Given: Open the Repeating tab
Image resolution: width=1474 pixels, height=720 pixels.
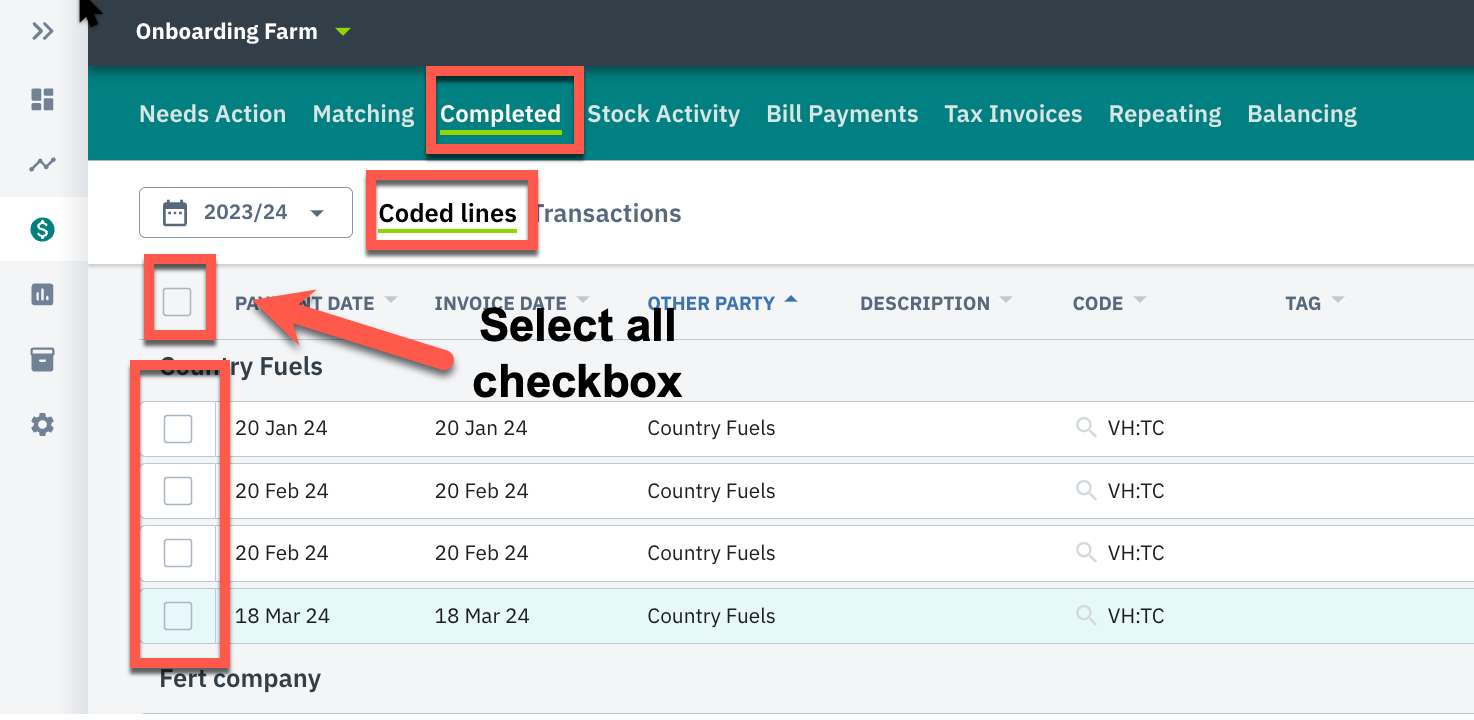Looking at the screenshot, I should pyautogui.click(x=1164, y=113).
